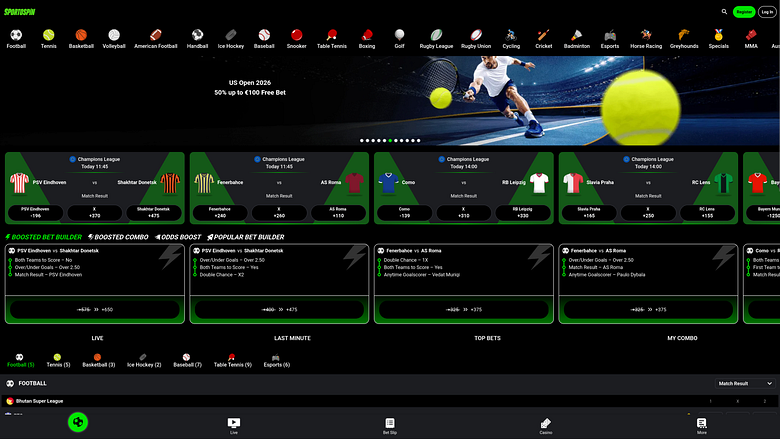
Task: Open Table Tennis in top sports bar
Action: click(x=332, y=39)
